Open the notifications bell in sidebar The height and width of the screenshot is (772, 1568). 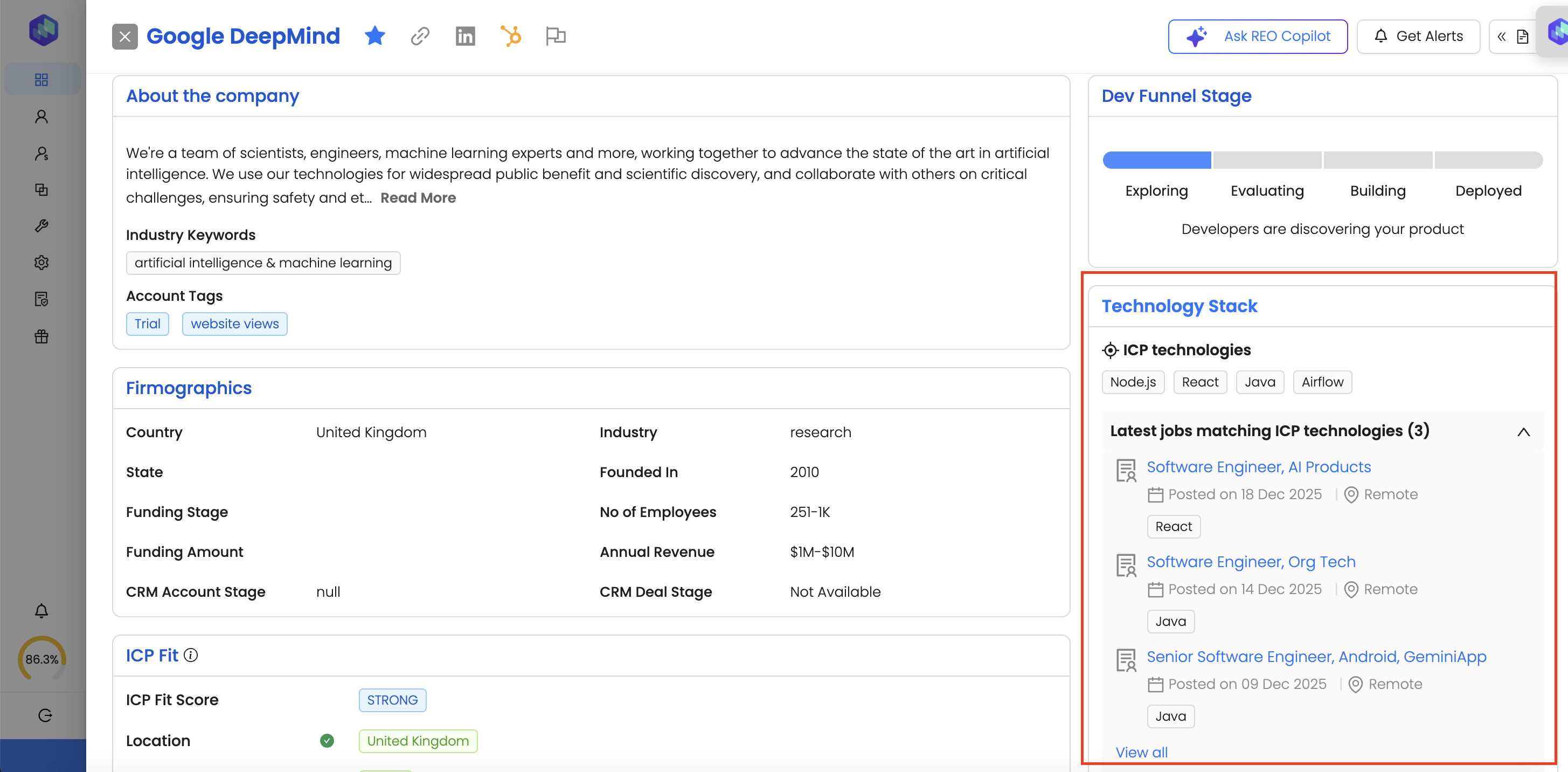coord(41,611)
